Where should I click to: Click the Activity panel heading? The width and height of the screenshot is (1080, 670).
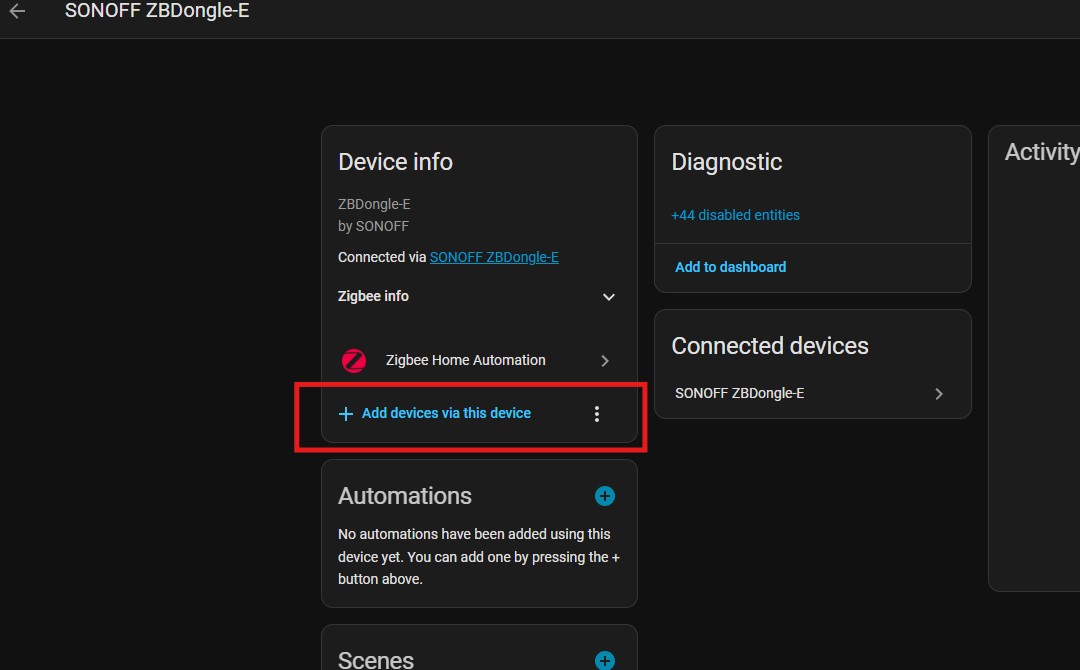pos(1040,152)
